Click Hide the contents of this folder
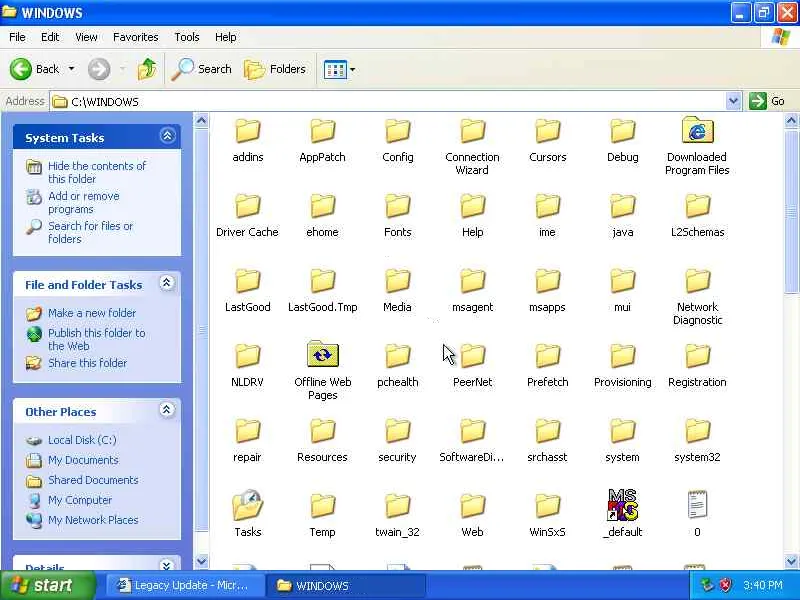The height and width of the screenshot is (600, 800). click(96, 172)
